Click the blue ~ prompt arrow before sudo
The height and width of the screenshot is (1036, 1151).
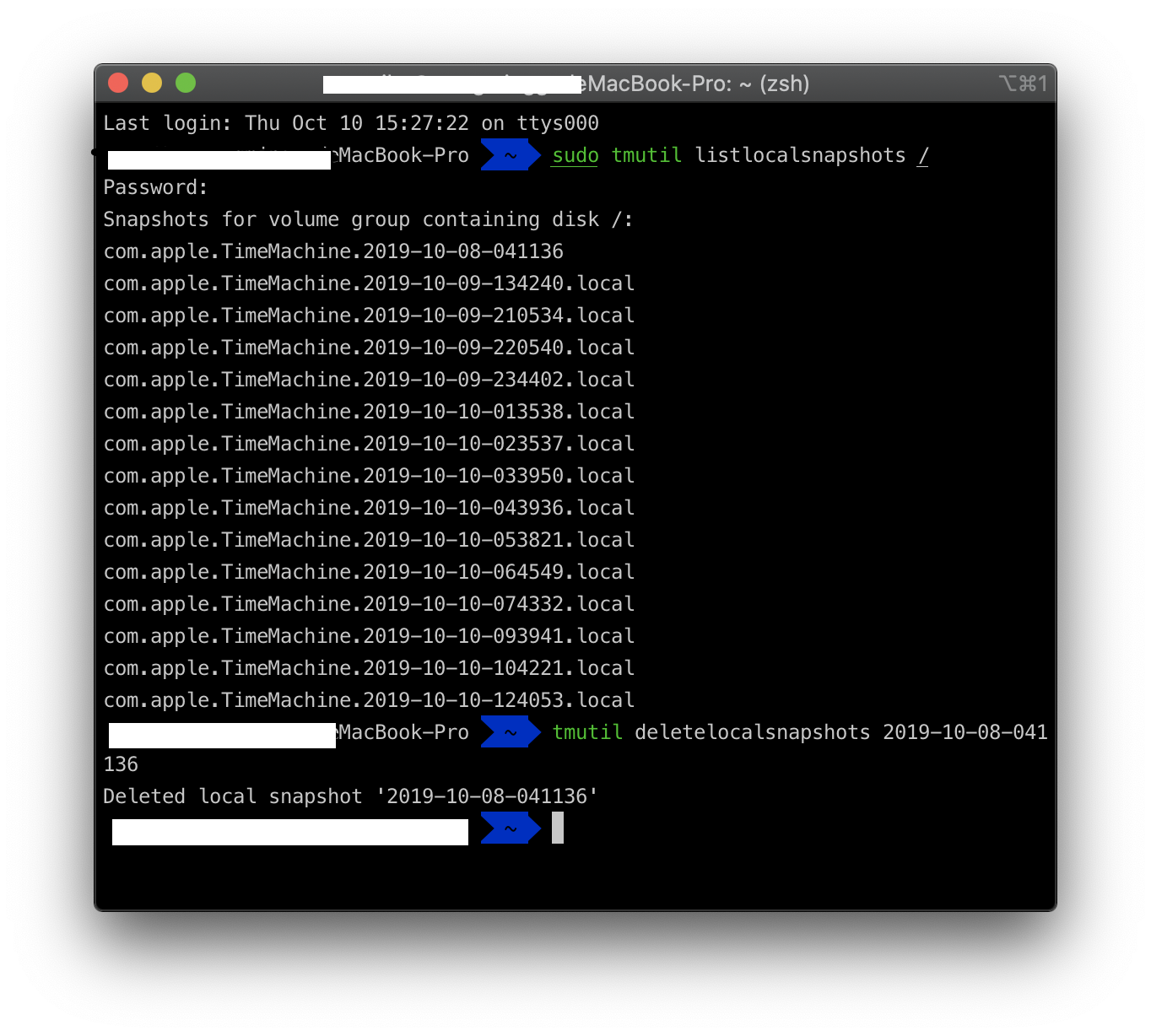[511, 155]
